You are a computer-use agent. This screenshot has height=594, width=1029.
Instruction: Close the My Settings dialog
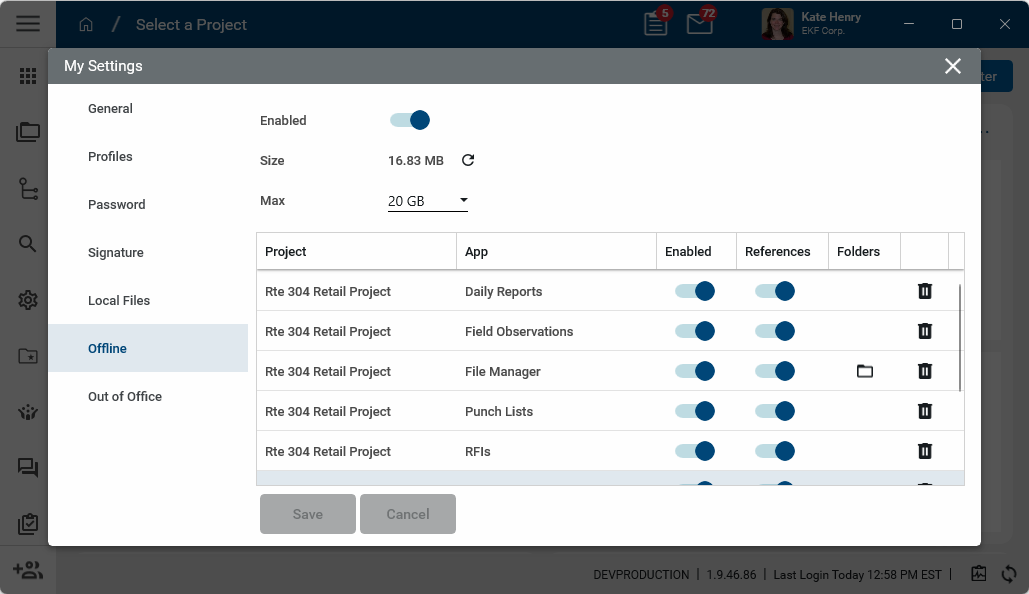coord(953,66)
